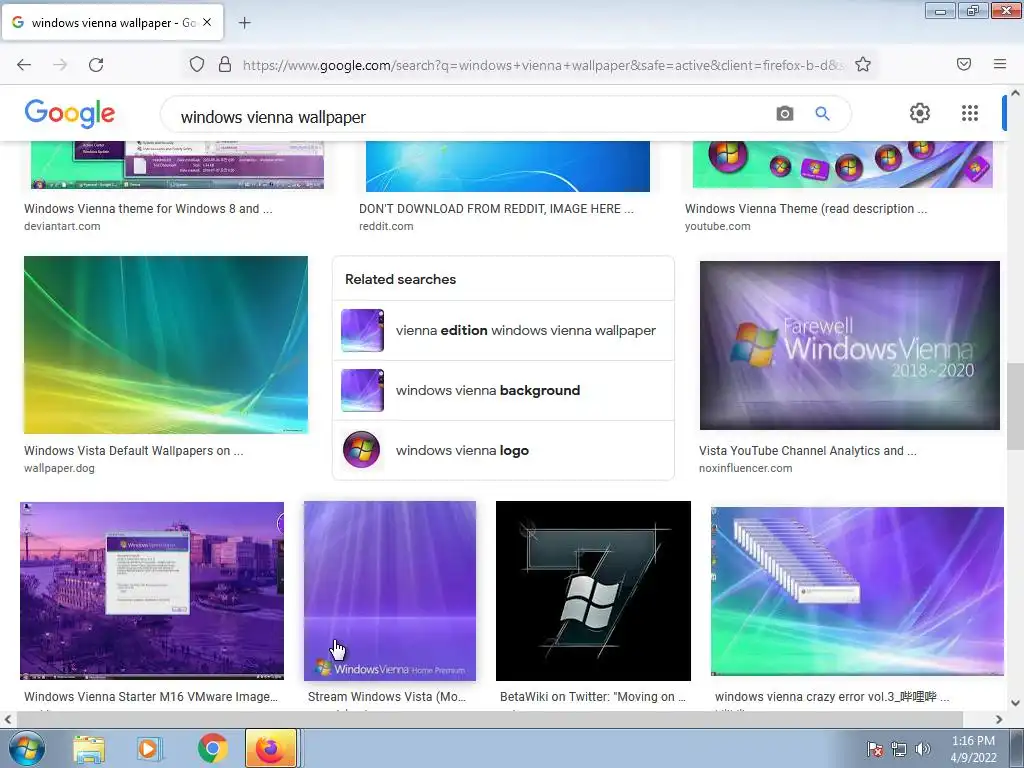This screenshot has height=768, width=1024.
Task: Open the tracking protection shield
Action: (x=197, y=65)
